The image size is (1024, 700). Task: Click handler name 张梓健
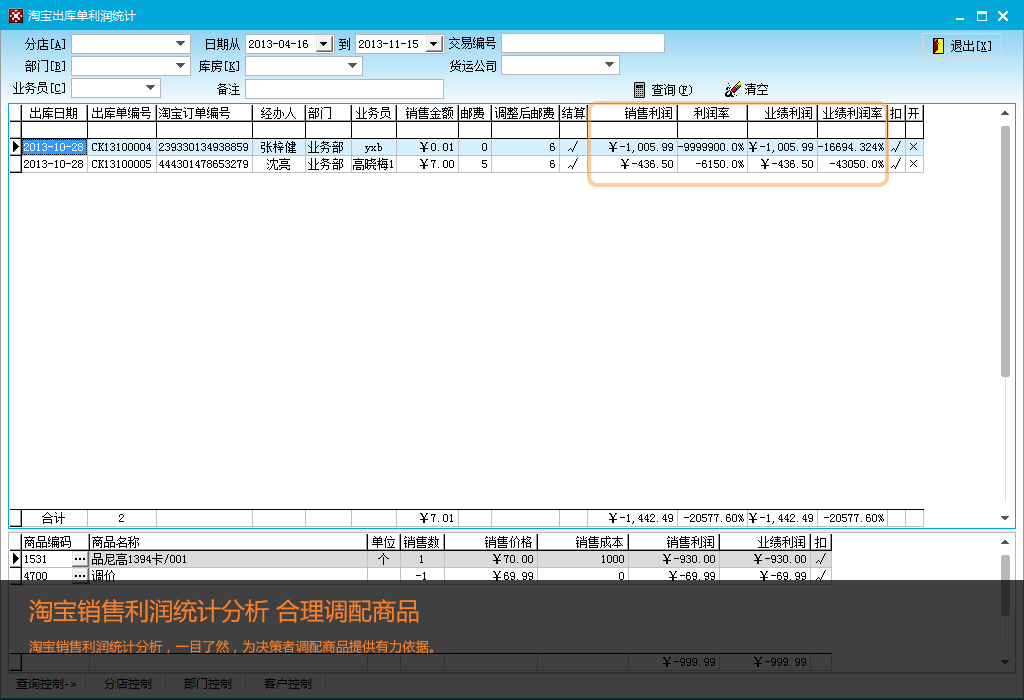pos(278,147)
